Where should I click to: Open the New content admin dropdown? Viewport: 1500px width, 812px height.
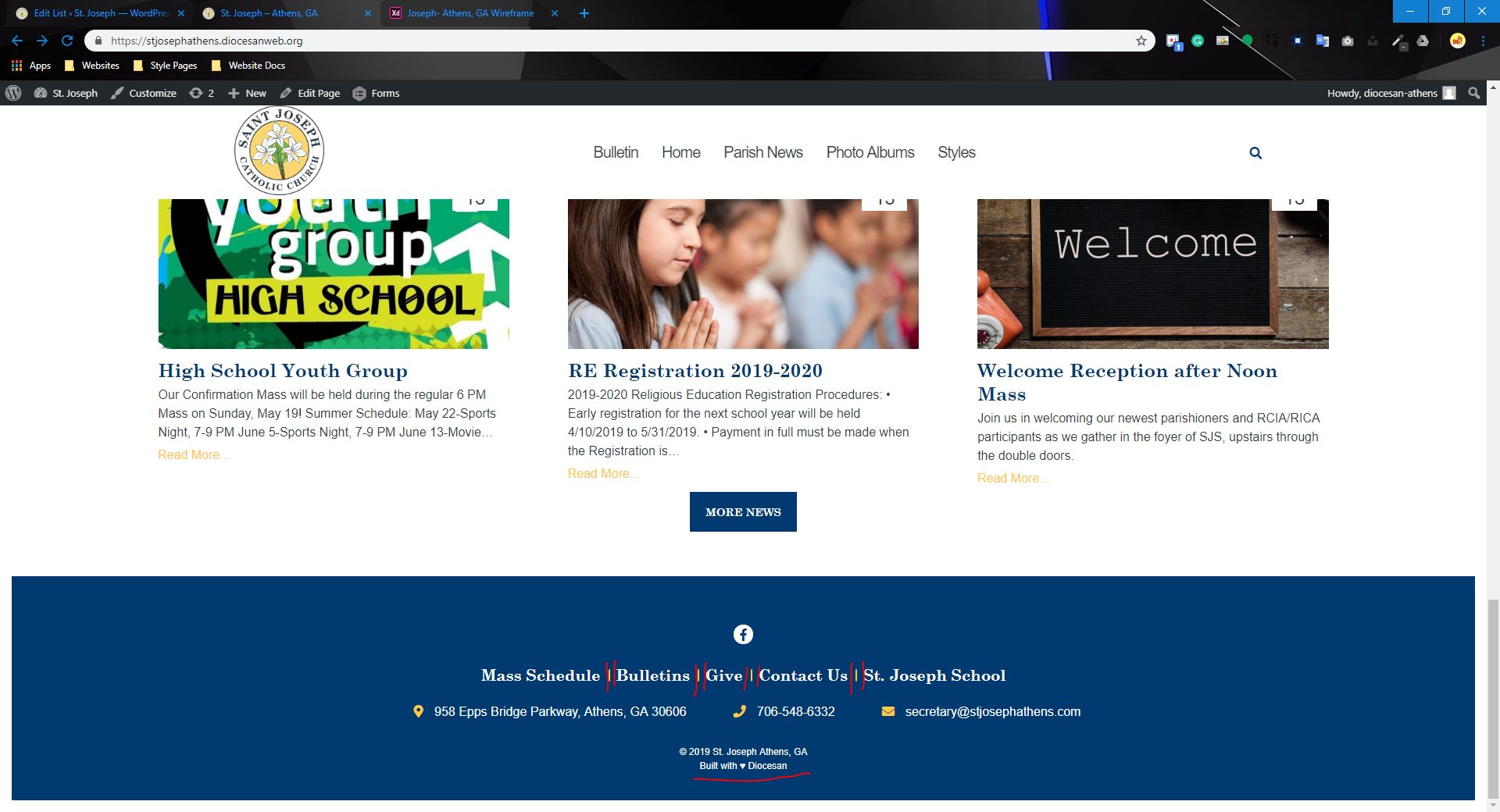[x=247, y=93]
